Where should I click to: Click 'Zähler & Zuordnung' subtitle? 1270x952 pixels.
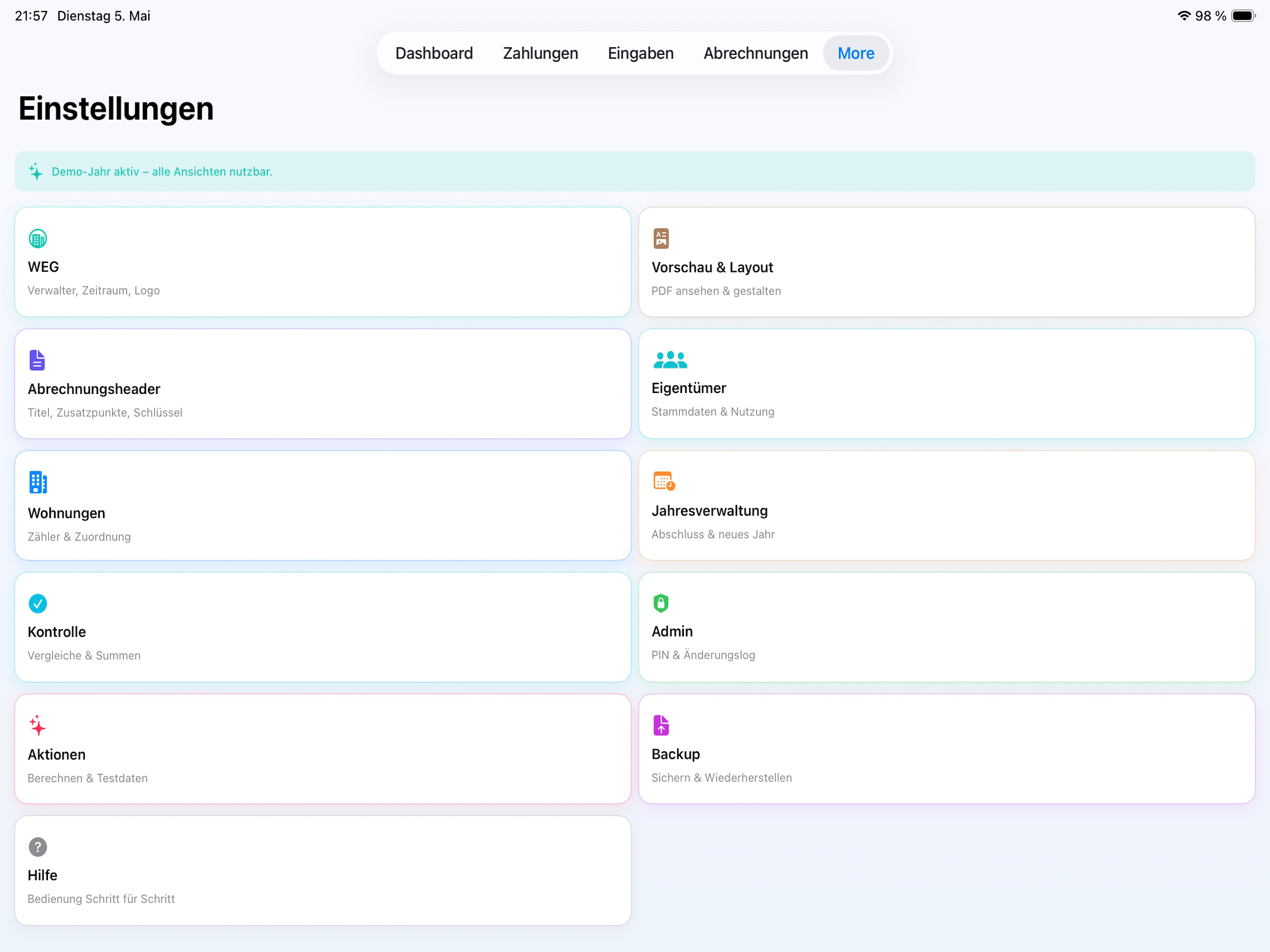point(79,536)
